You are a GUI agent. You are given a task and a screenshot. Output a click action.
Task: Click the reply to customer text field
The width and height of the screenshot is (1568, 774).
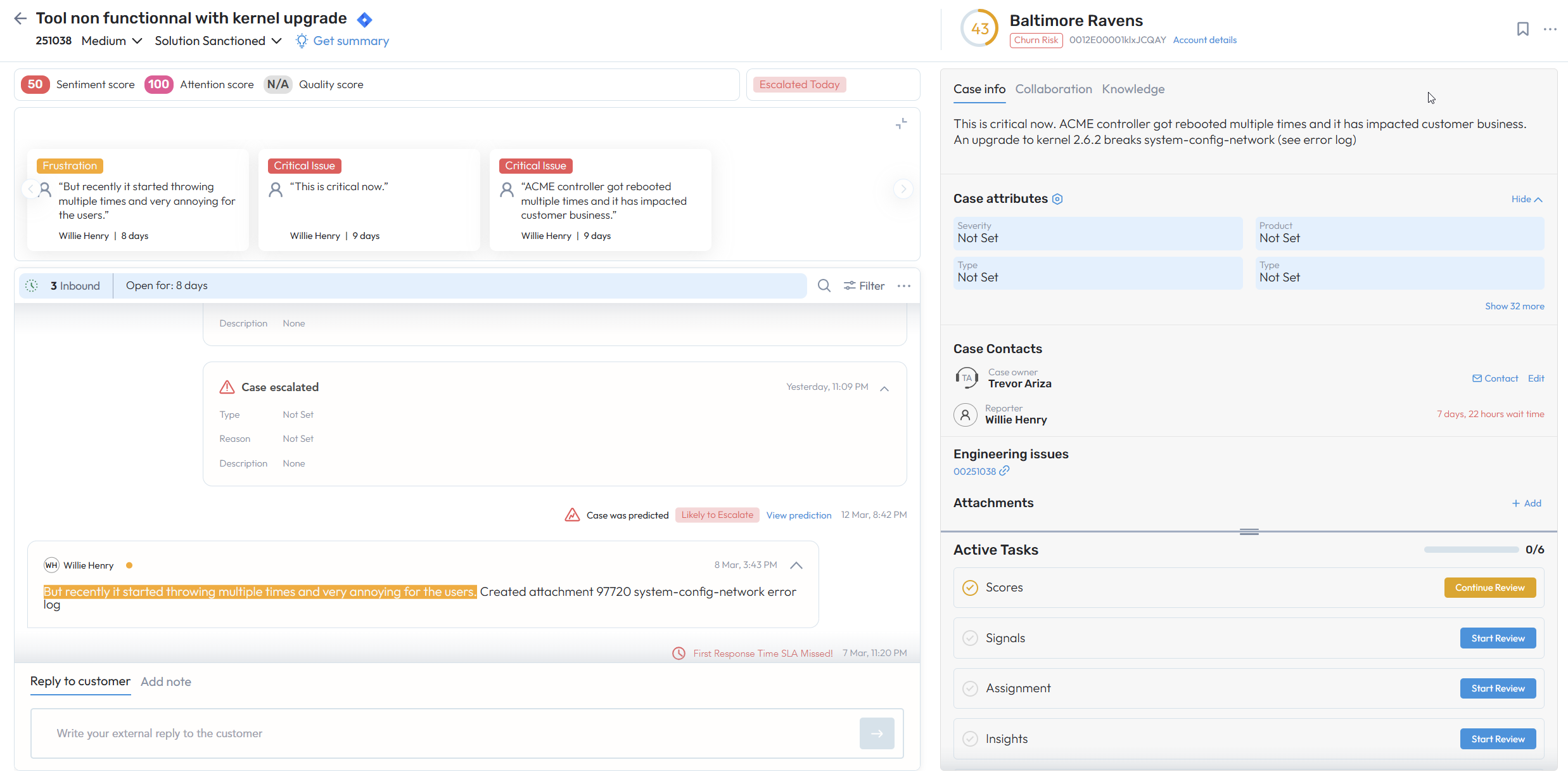click(x=443, y=733)
